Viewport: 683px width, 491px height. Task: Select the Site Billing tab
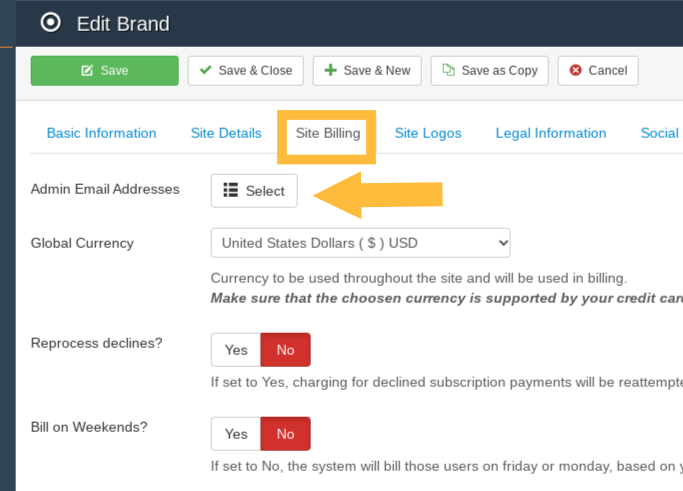(328, 133)
